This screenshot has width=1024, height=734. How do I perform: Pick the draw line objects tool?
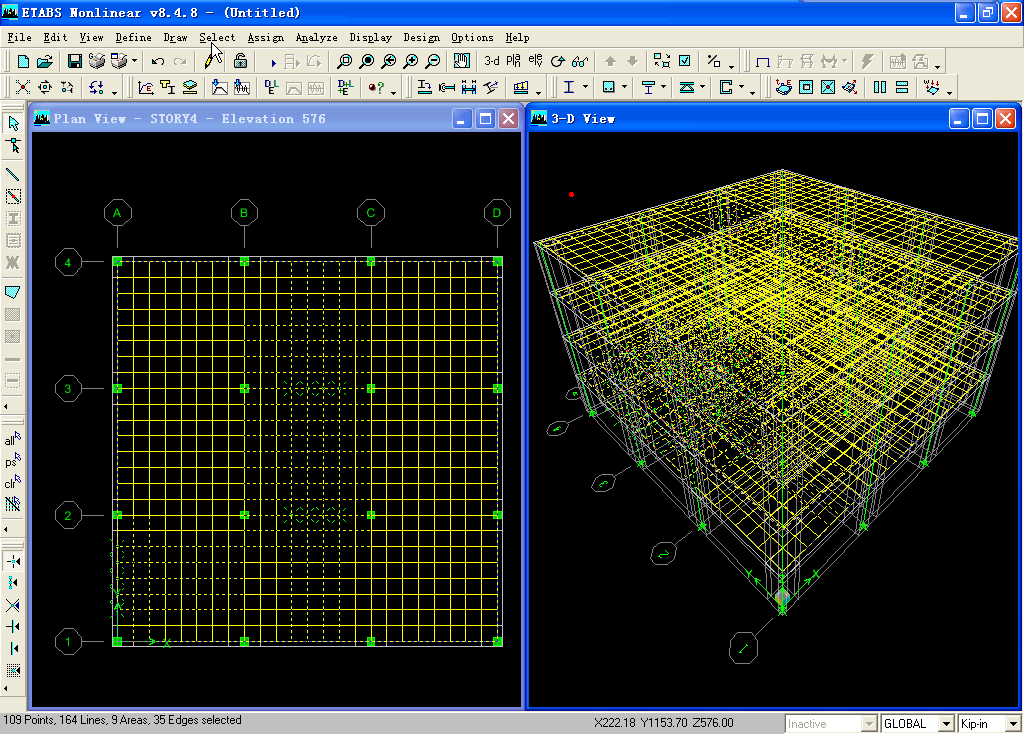pos(13,174)
